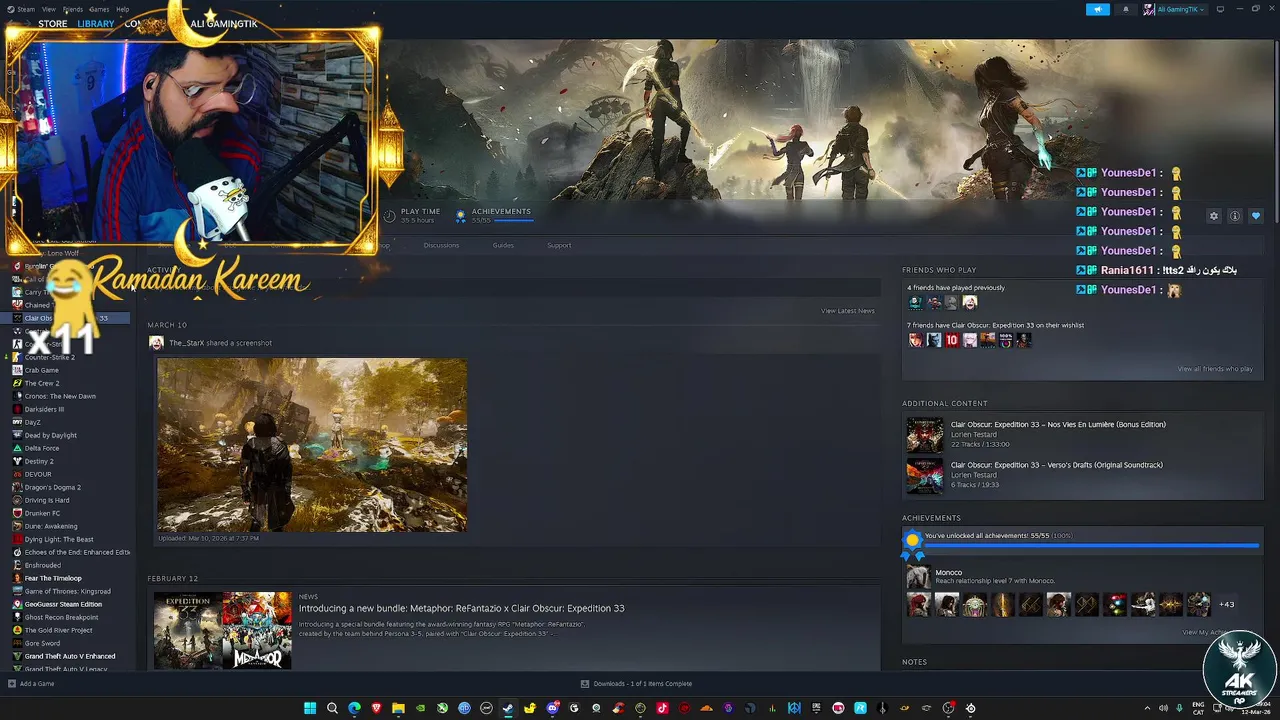Open The_StarX shared screenshot thumbnail
The image size is (1280, 720).
click(311, 445)
